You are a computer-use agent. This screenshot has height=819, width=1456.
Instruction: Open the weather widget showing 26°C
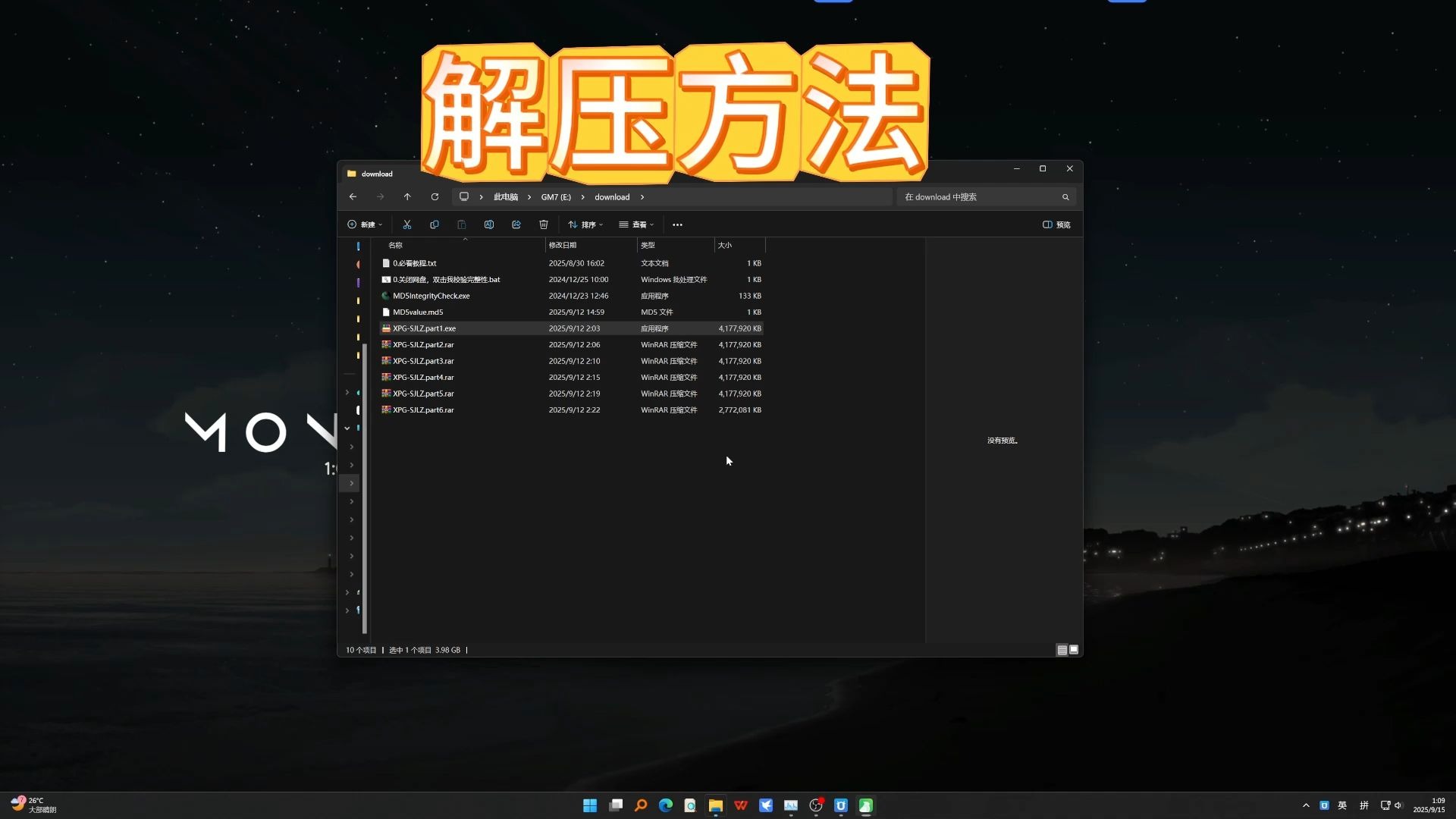pyautogui.click(x=33, y=805)
